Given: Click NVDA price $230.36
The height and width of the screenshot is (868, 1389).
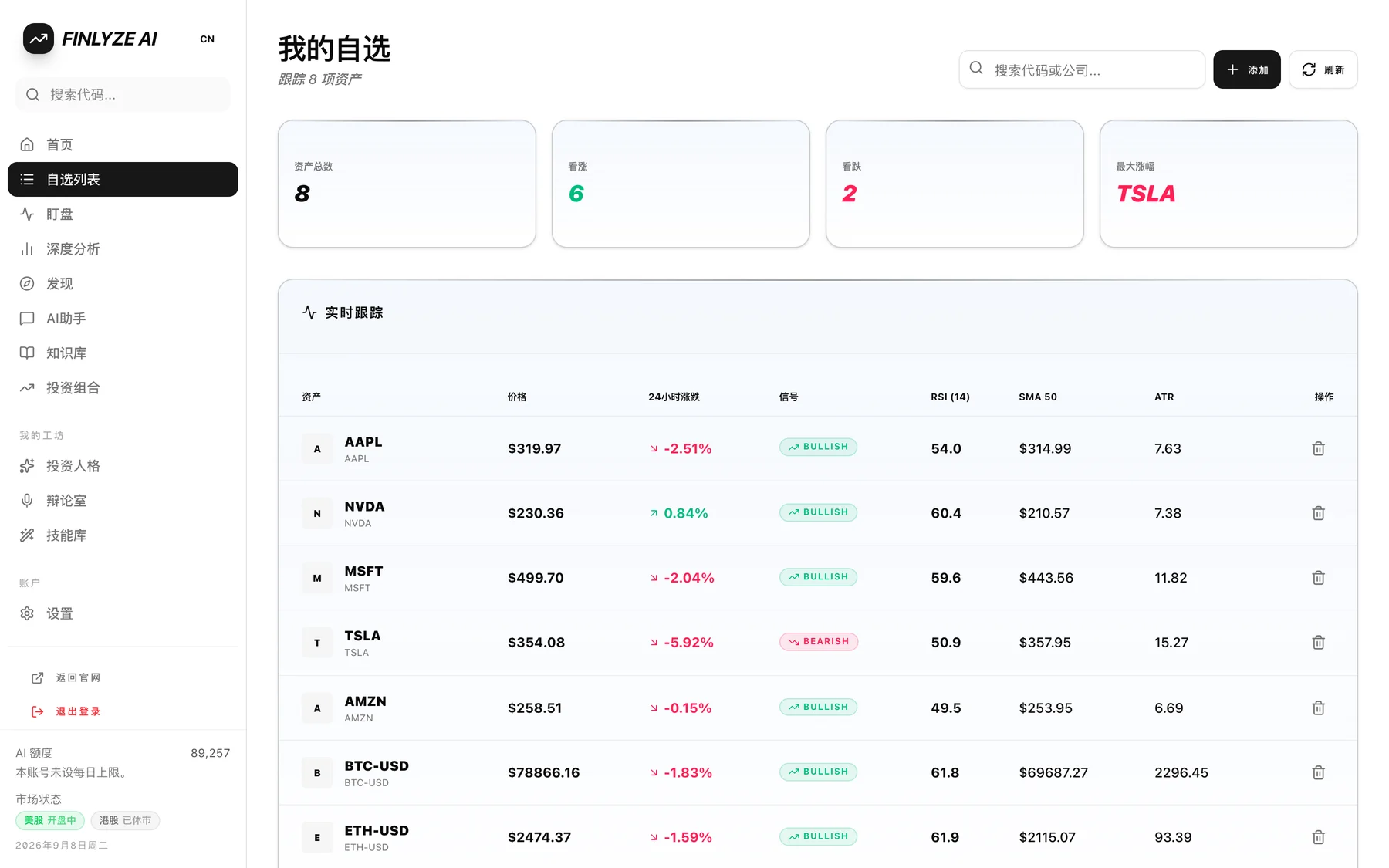Looking at the screenshot, I should coord(536,513).
